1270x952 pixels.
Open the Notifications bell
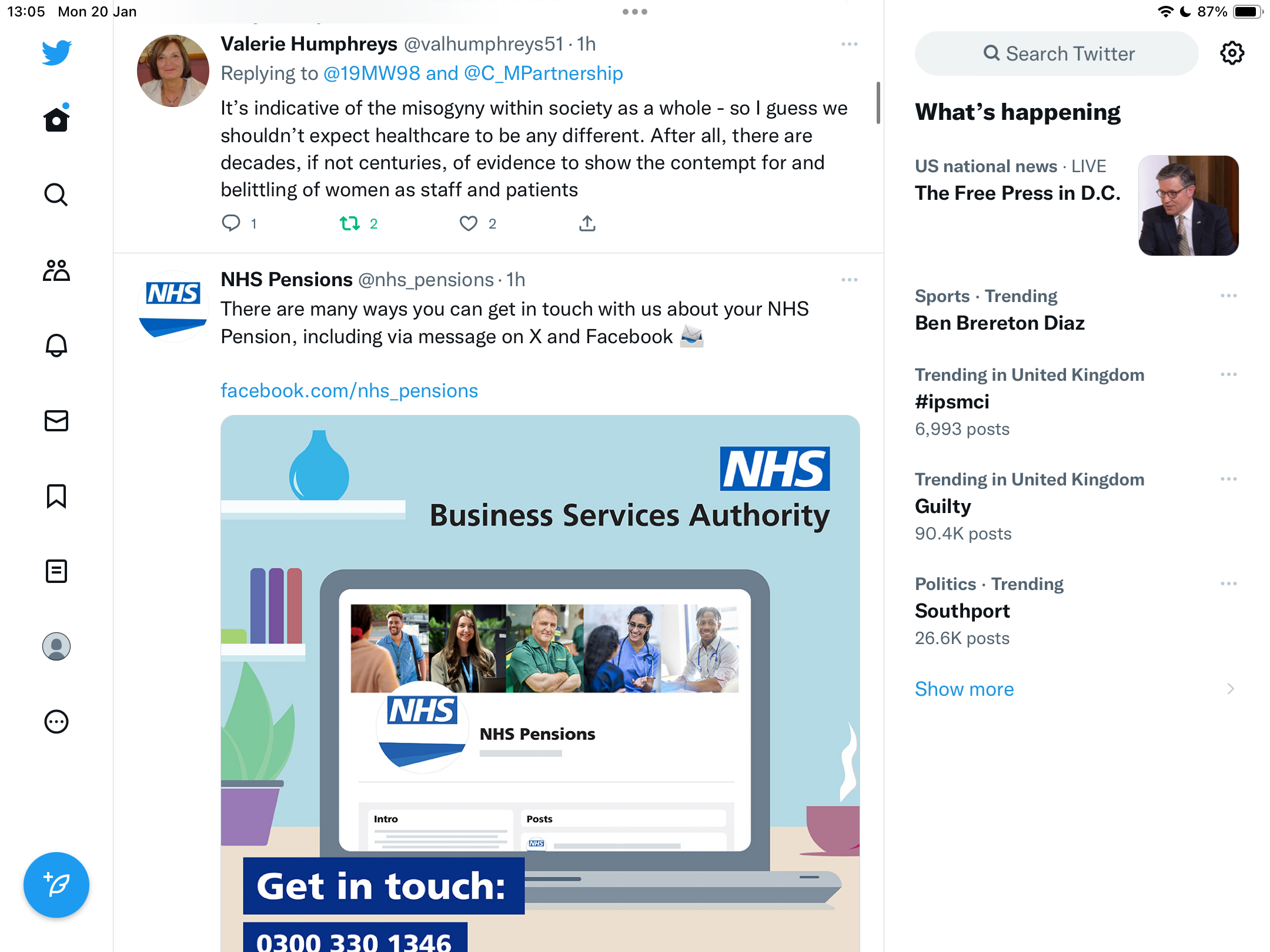point(56,346)
